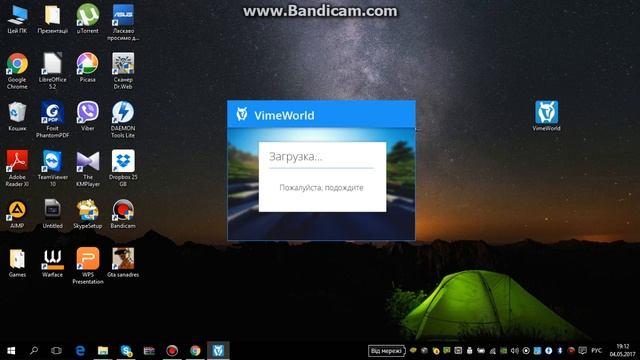Open File Explorer from the taskbar
Screen dimensions: 640x360
103,351
